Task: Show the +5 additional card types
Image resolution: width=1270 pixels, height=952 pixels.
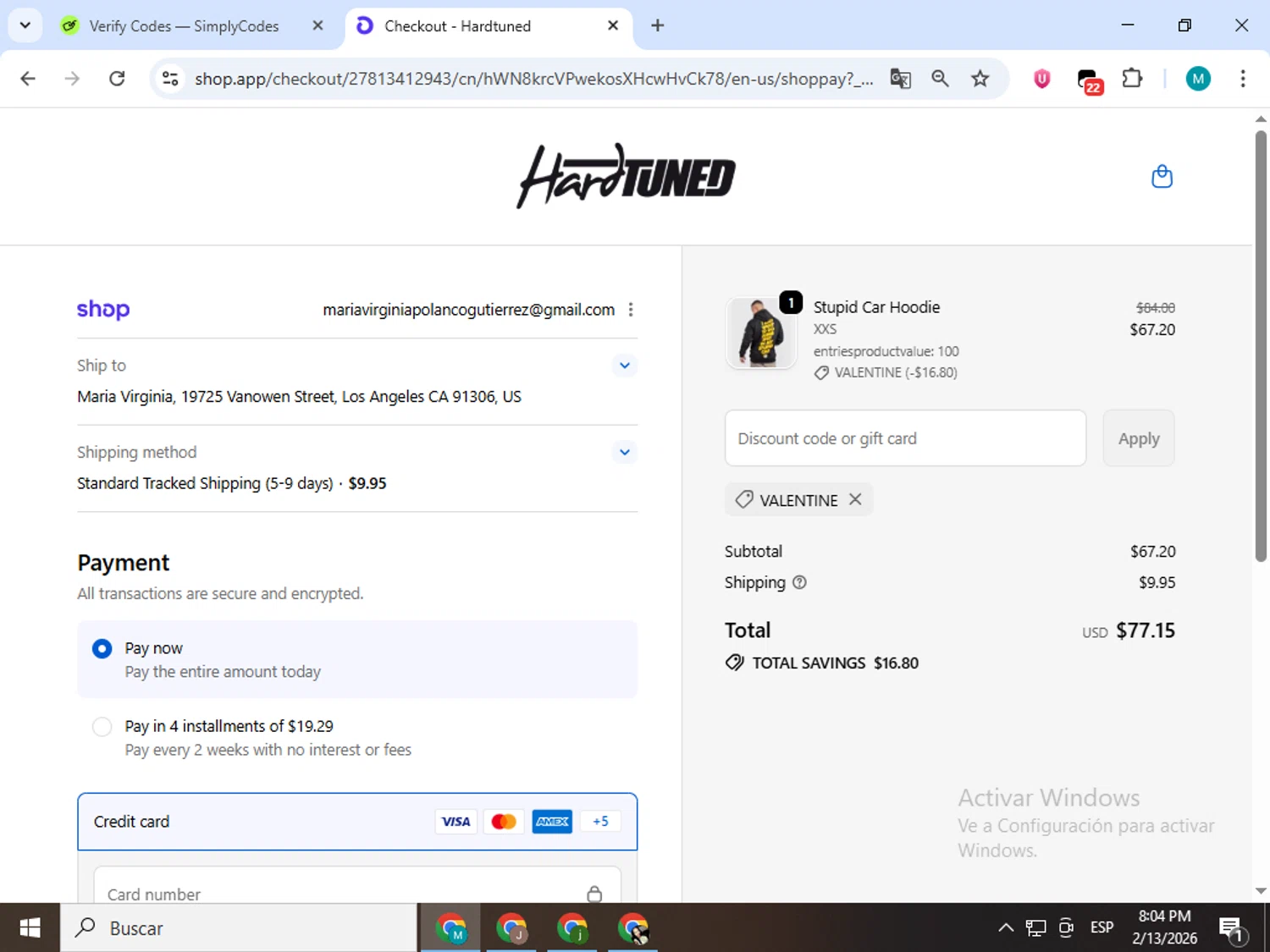Action: (600, 822)
